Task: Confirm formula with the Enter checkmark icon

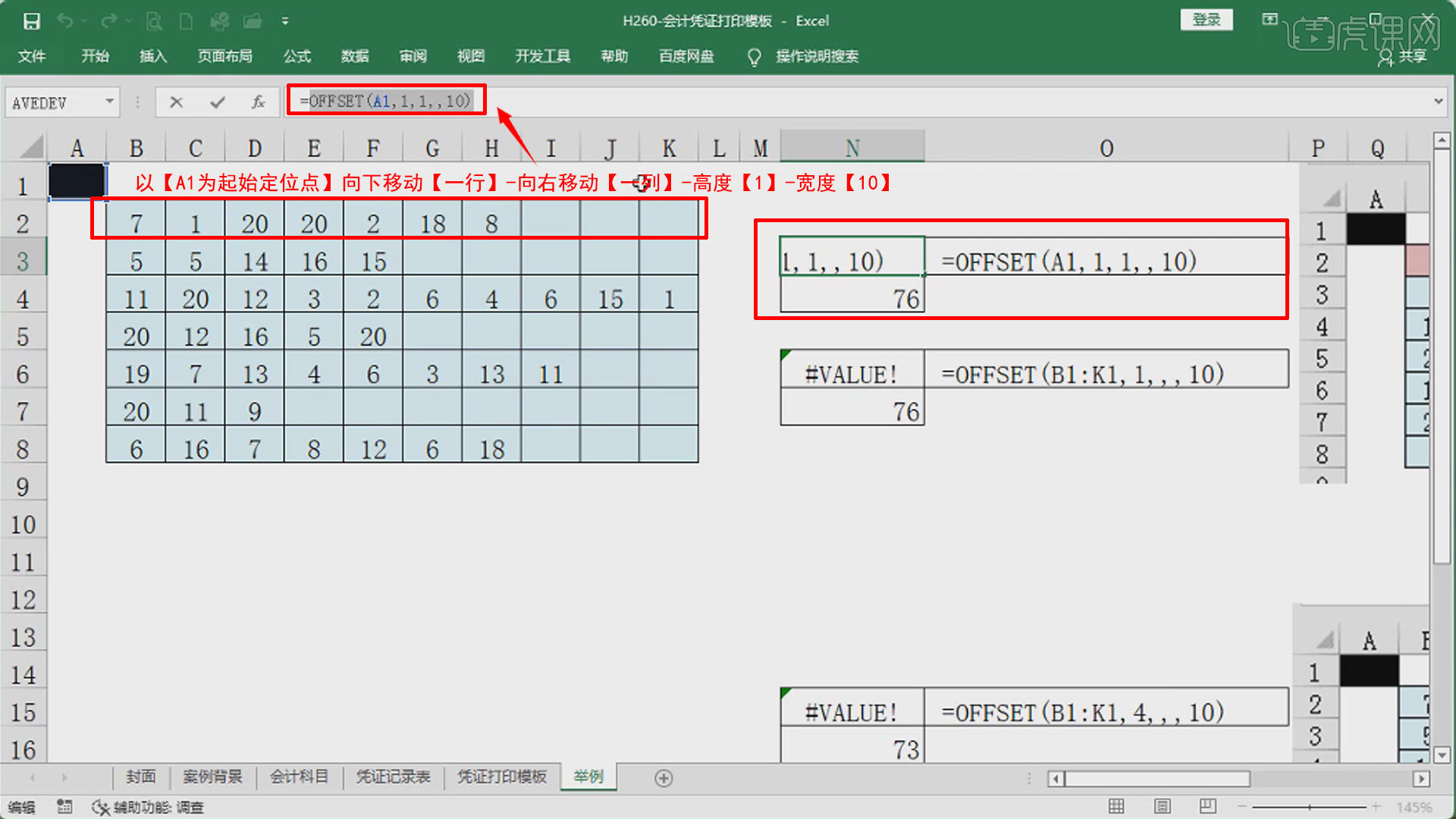Action: click(x=218, y=102)
